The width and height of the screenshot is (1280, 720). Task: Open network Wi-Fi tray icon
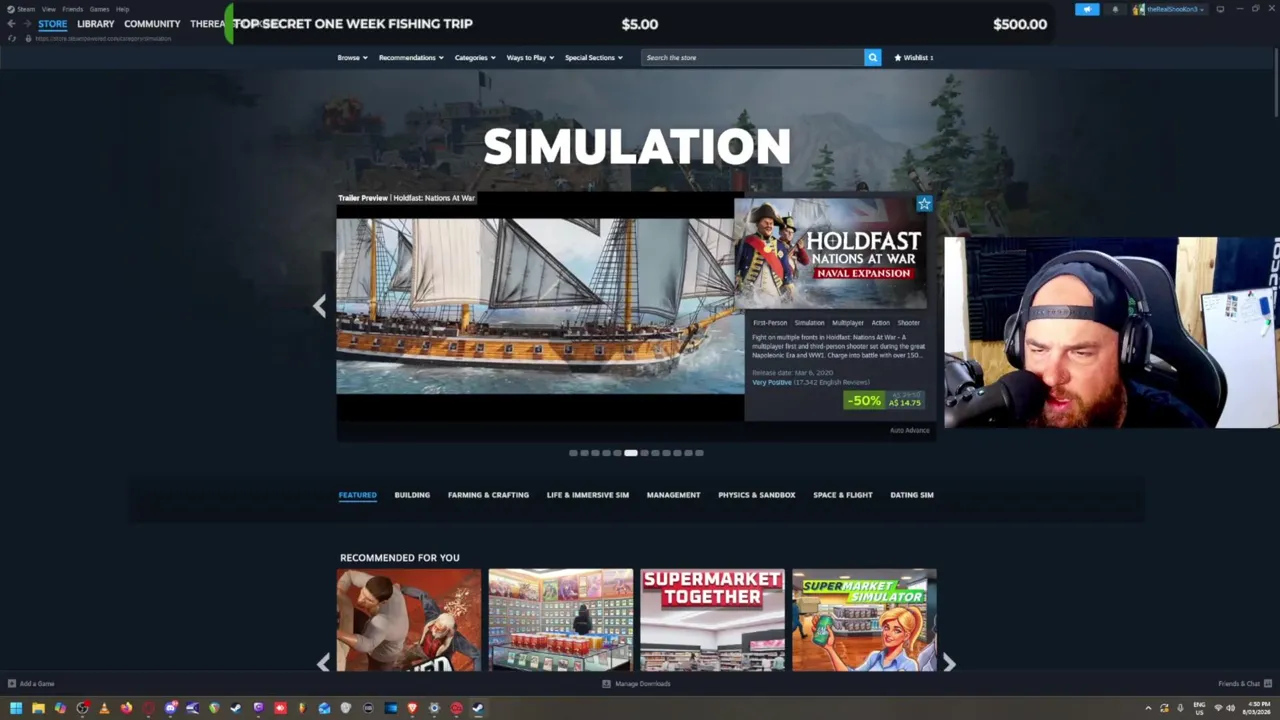pyautogui.click(x=1218, y=708)
